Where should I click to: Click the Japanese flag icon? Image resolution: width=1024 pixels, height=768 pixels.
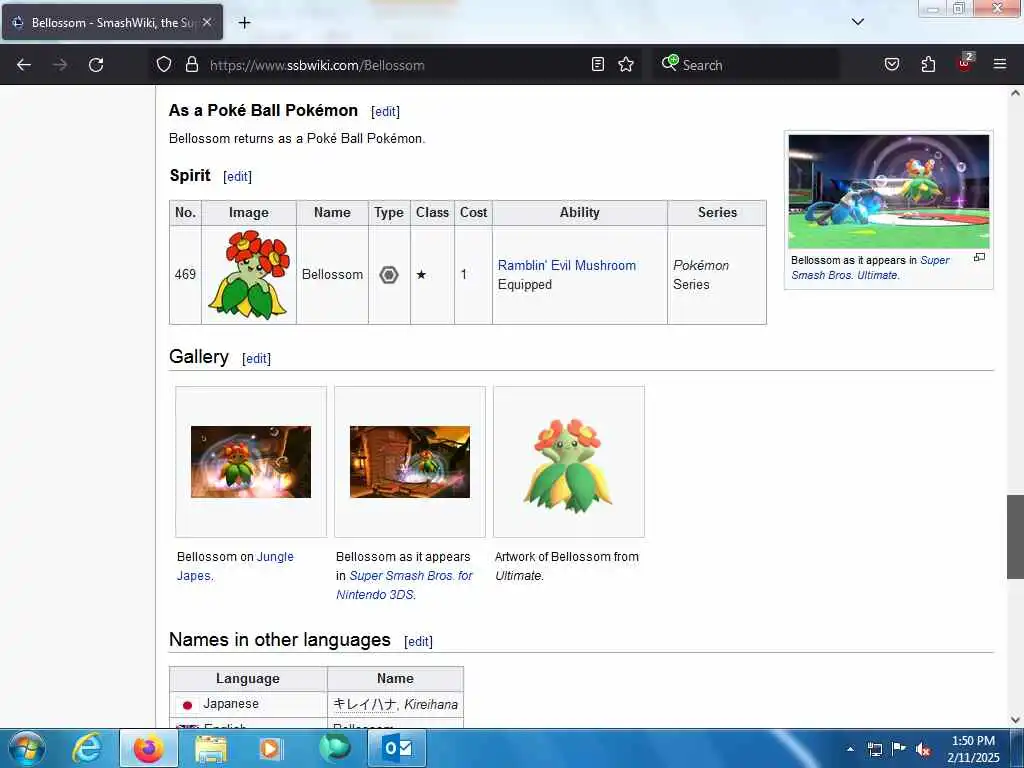(187, 705)
